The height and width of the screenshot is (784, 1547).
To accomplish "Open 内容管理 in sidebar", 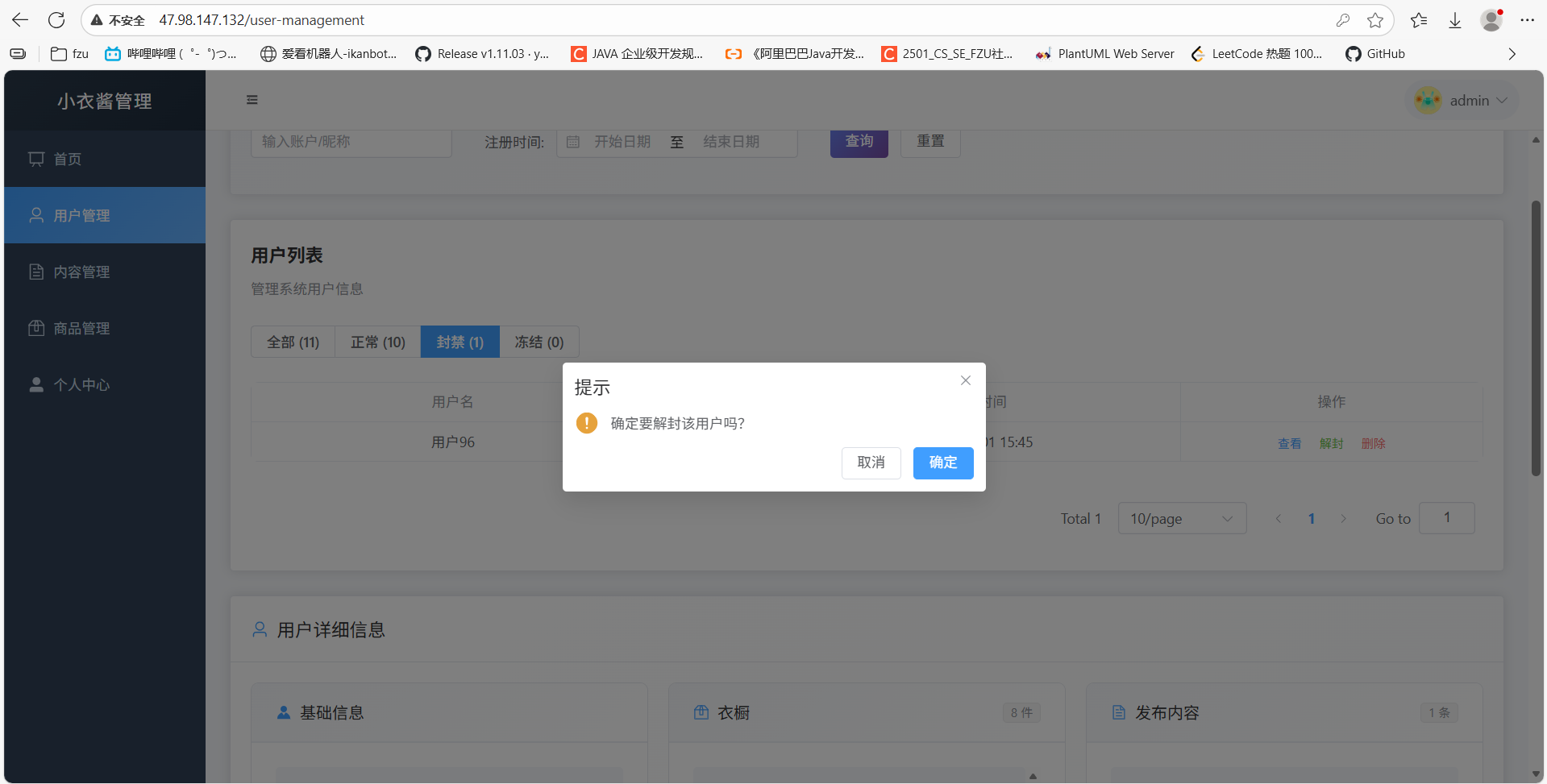I will coord(105,272).
